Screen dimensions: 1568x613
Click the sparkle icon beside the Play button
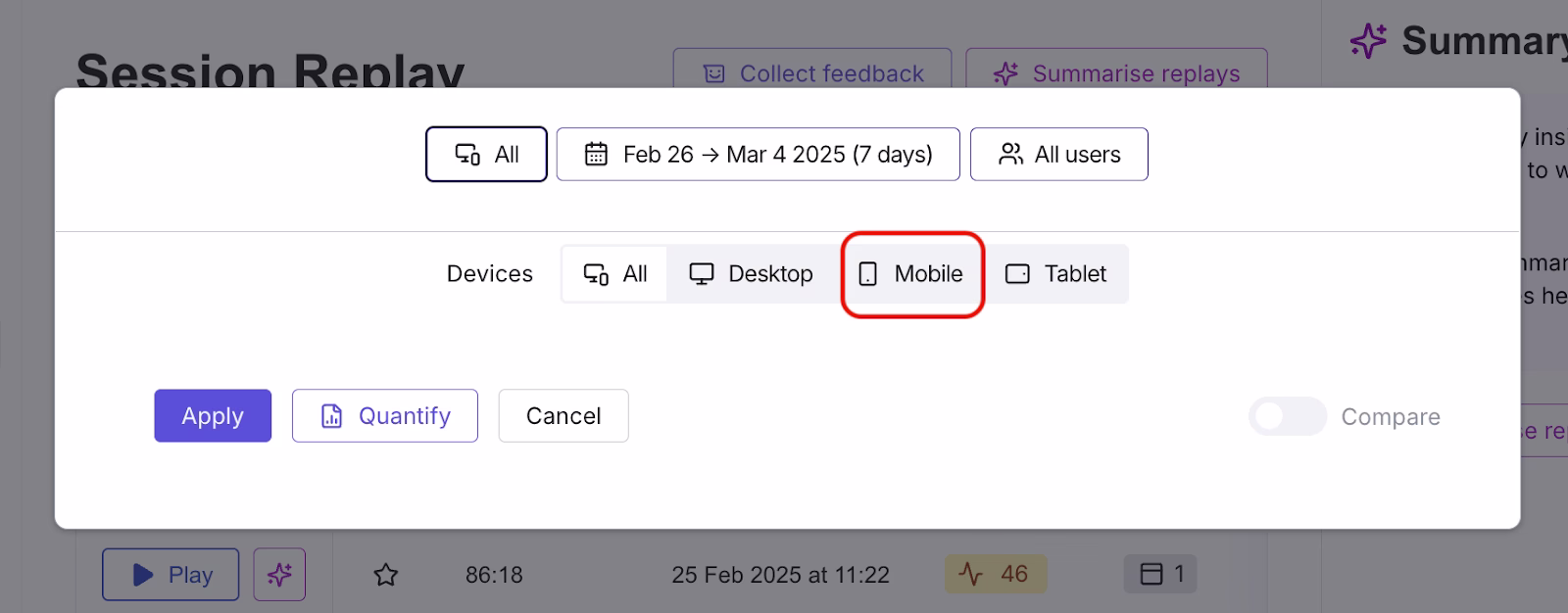click(278, 575)
